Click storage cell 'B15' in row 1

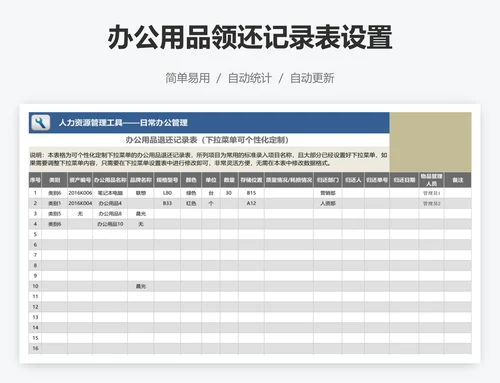coord(251,193)
